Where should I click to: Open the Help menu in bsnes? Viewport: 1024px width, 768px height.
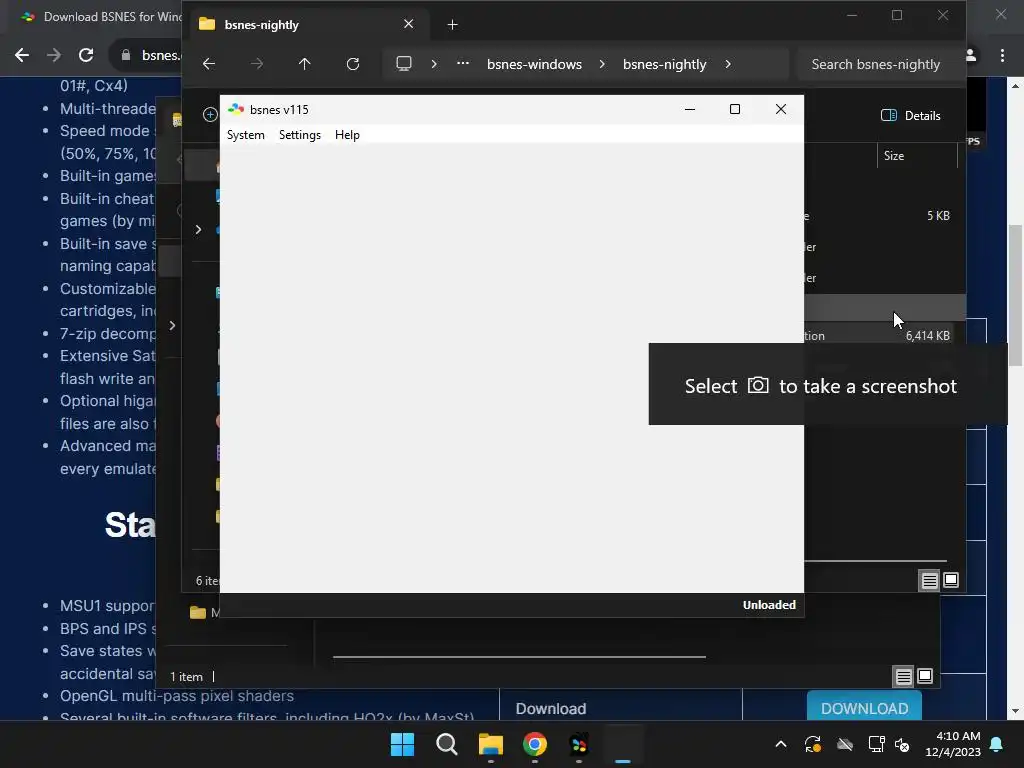(x=347, y=135)
